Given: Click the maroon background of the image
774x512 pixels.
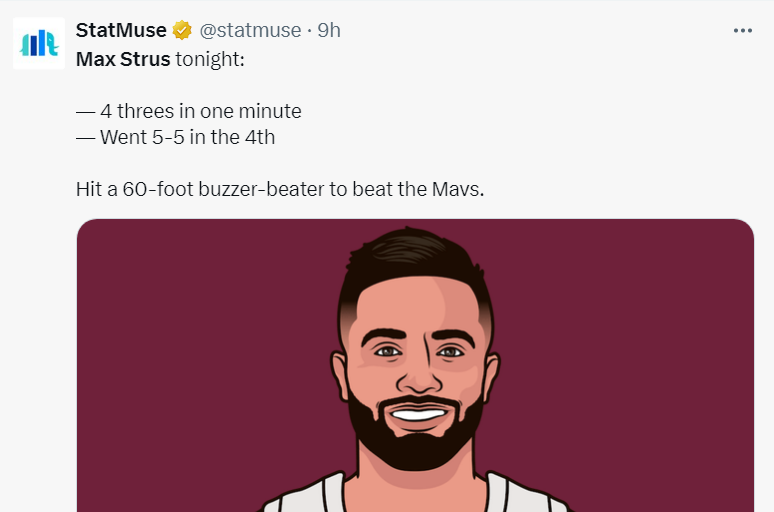Looking at the screenshot, I should (x=180, y=350).
